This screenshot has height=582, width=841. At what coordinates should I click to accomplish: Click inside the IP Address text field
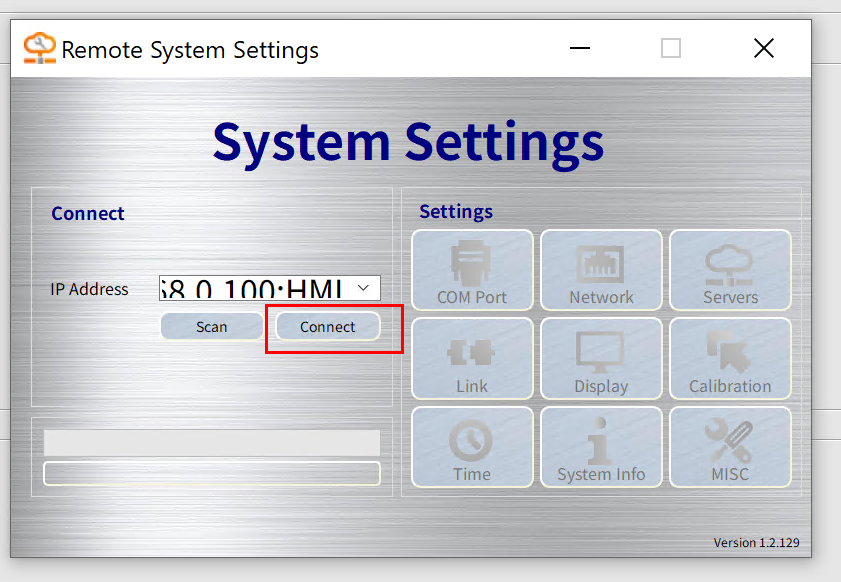pos(255,289)
